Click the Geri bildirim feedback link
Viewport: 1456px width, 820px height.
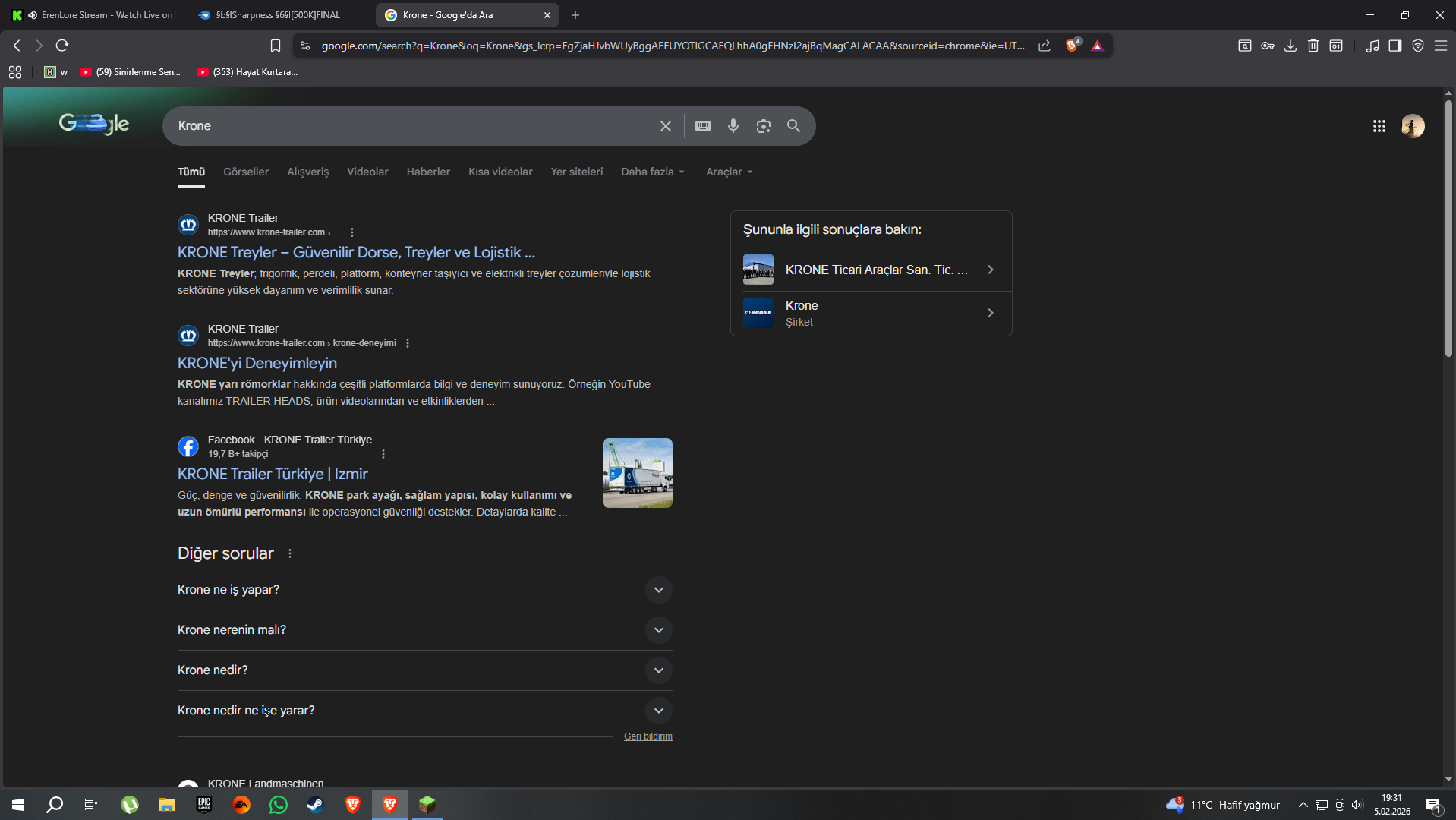pyautogui.click(x=648, y=736)
